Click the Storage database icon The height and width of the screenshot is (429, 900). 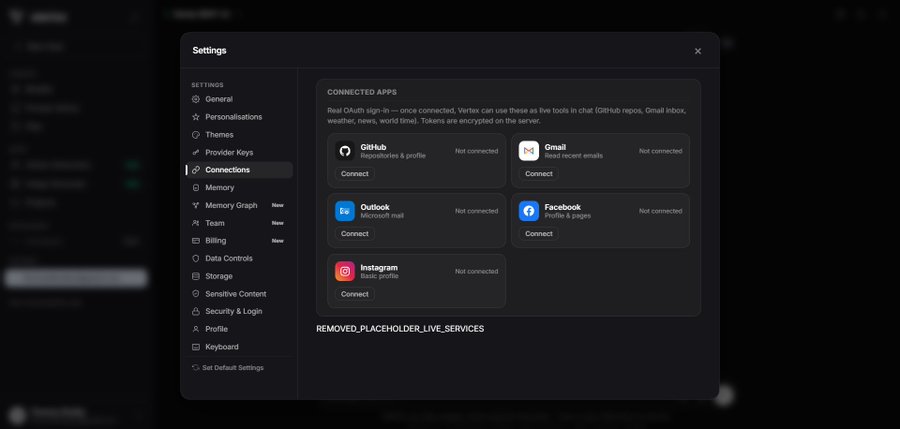click(196, 276)
